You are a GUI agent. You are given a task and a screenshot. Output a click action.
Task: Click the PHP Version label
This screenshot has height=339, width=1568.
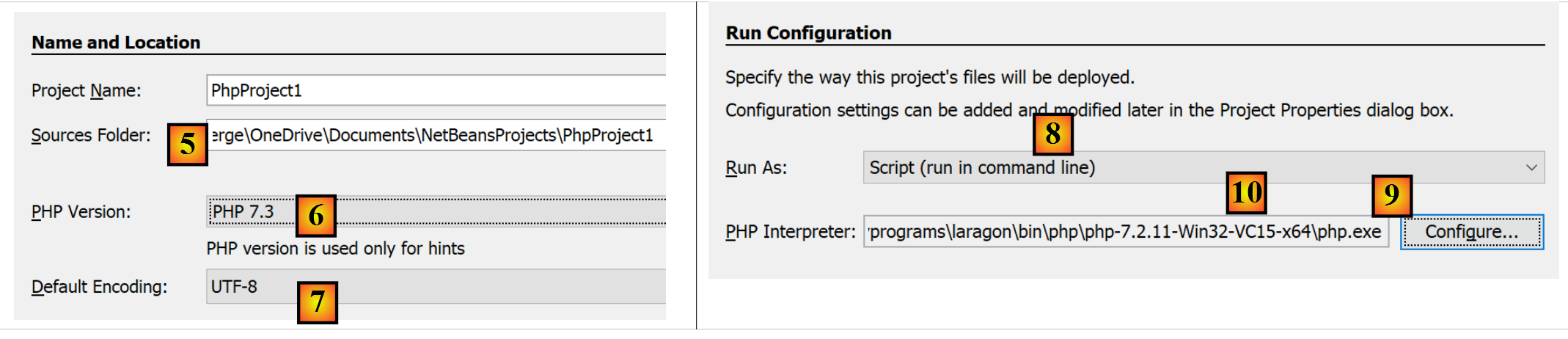(x=81, y=212)
